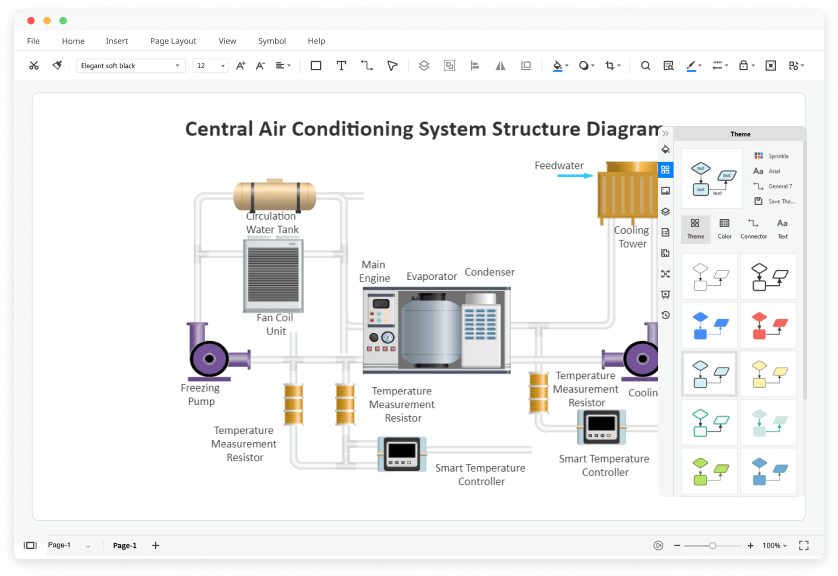Image resolution: width=838 pixels, height=576 pixels.
Task: Open the font size 12 dropdown
Action: [x=210, y=66]
